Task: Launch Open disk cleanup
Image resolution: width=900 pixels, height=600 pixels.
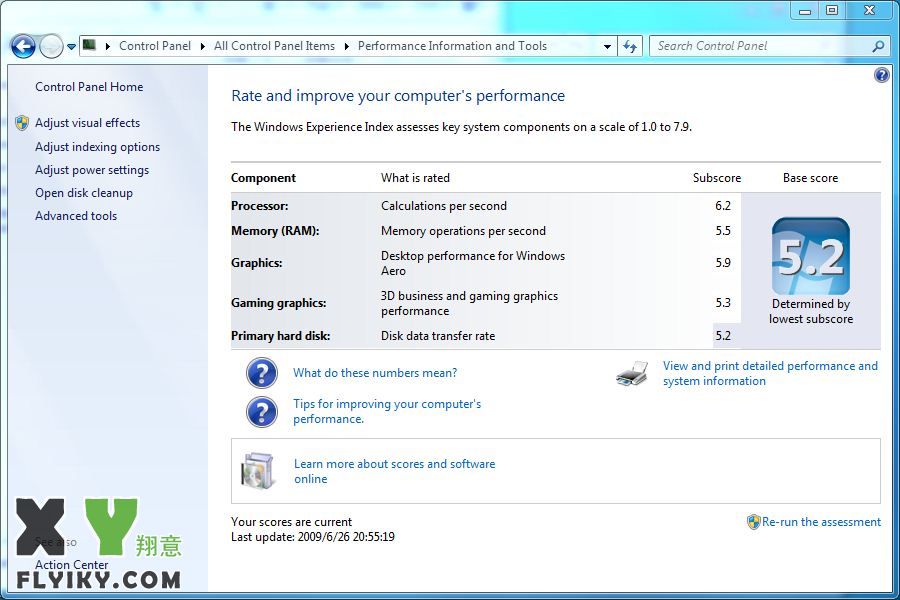Action: point(84,193)
